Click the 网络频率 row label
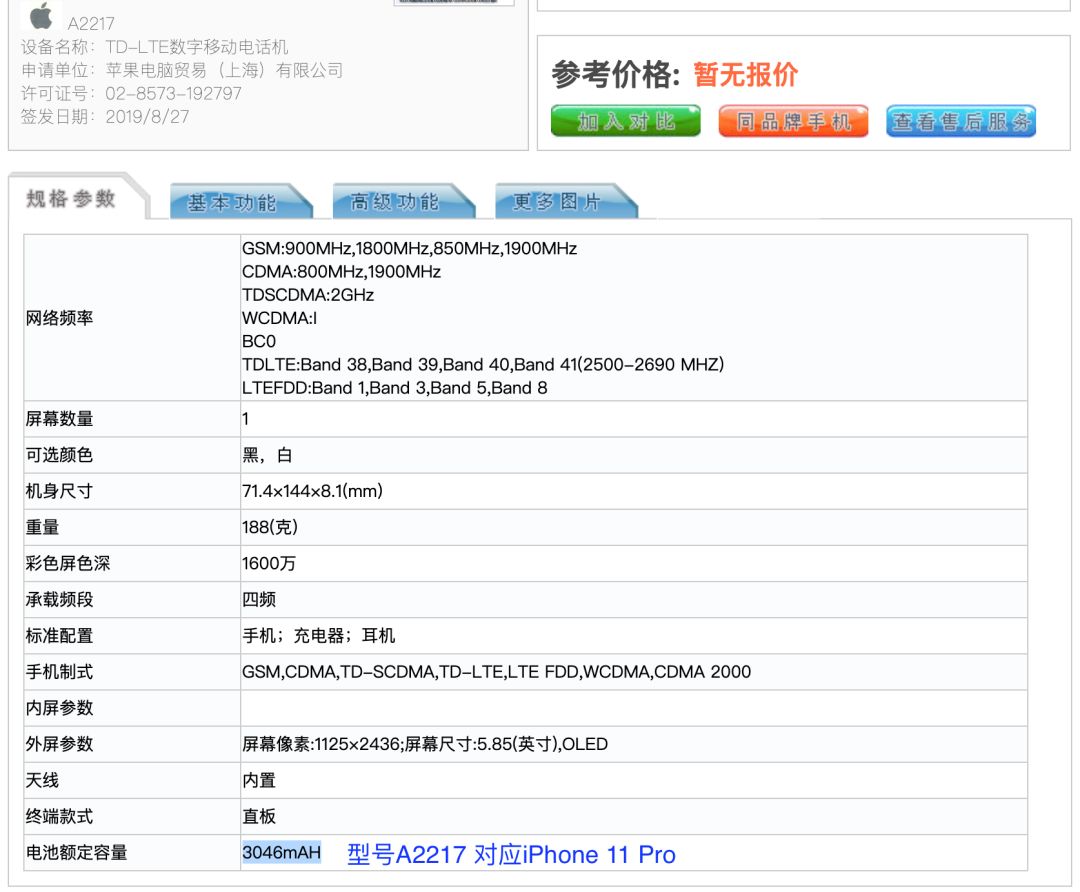The image size is (1080, 892). click(59, 318)
